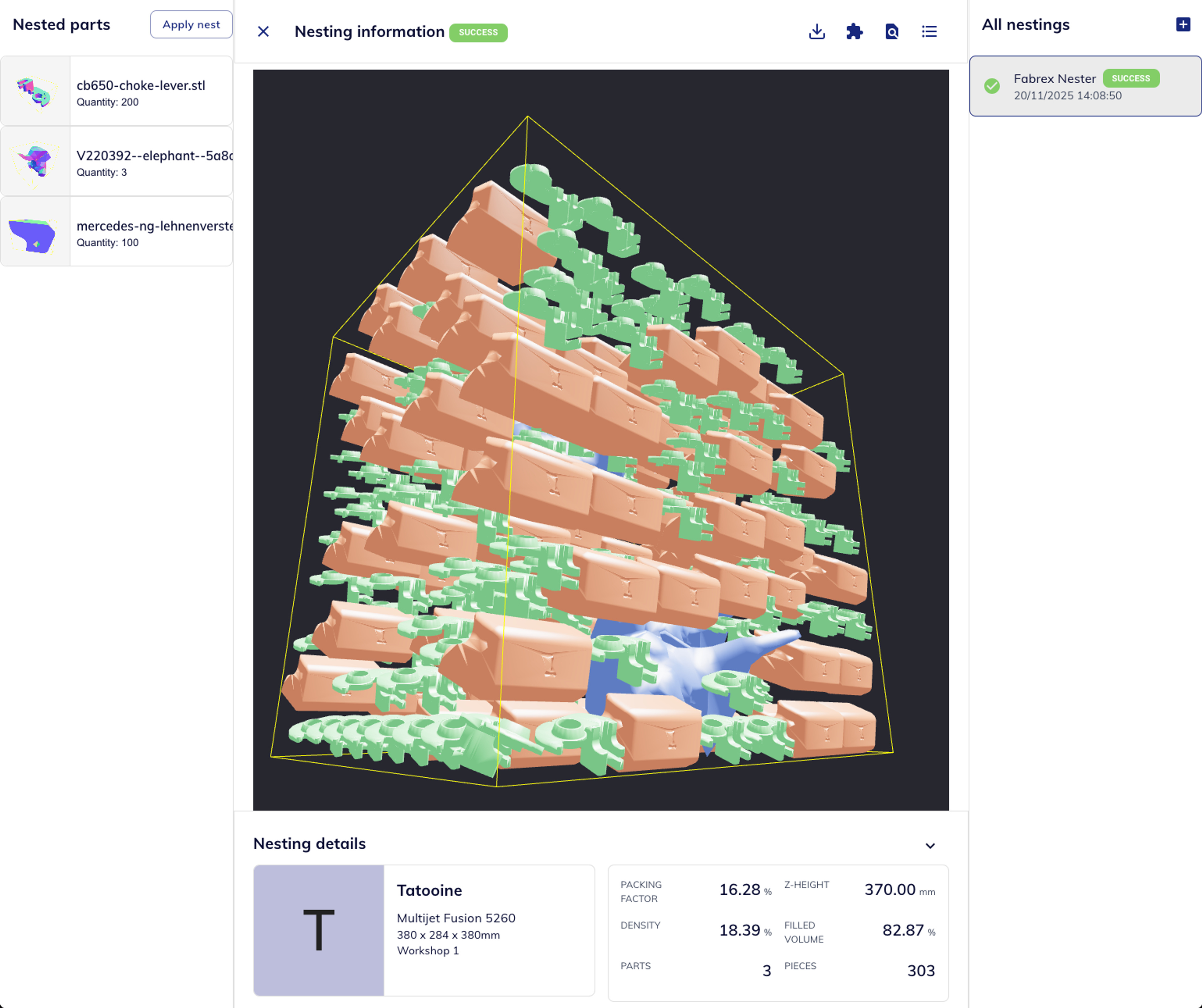Viewport: 1202px width, 1008px height.
Task: Click the choke lever thumbnail image
Action: (35, 92)
